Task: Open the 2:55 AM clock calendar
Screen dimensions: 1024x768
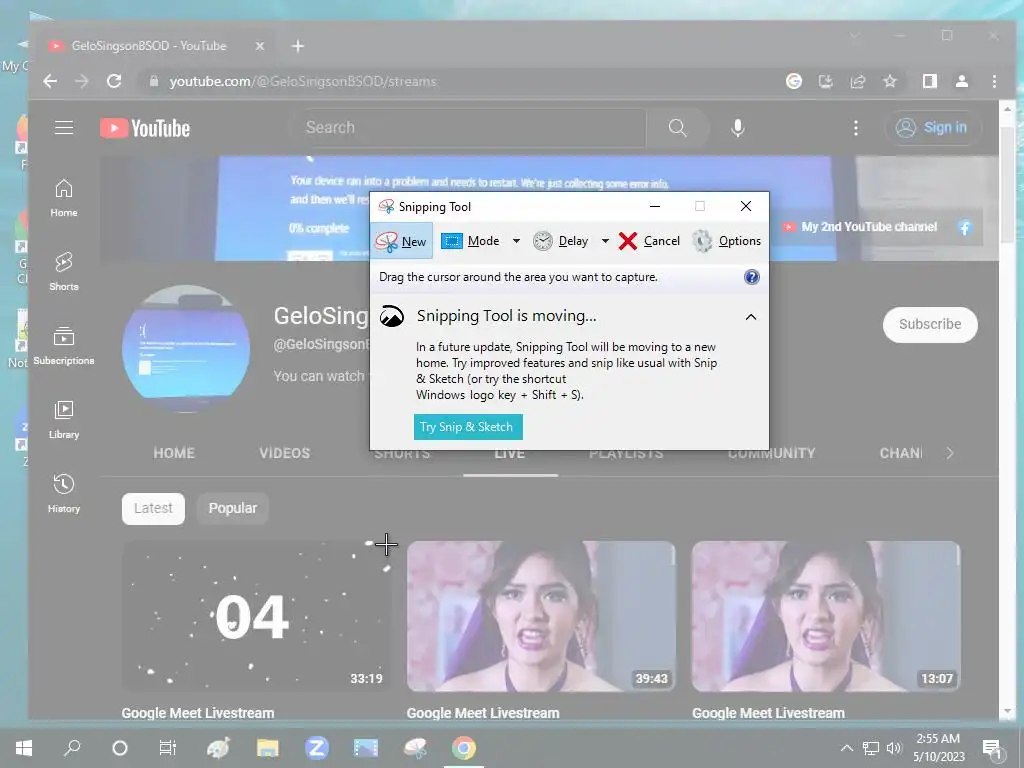Action: point(938,748)
